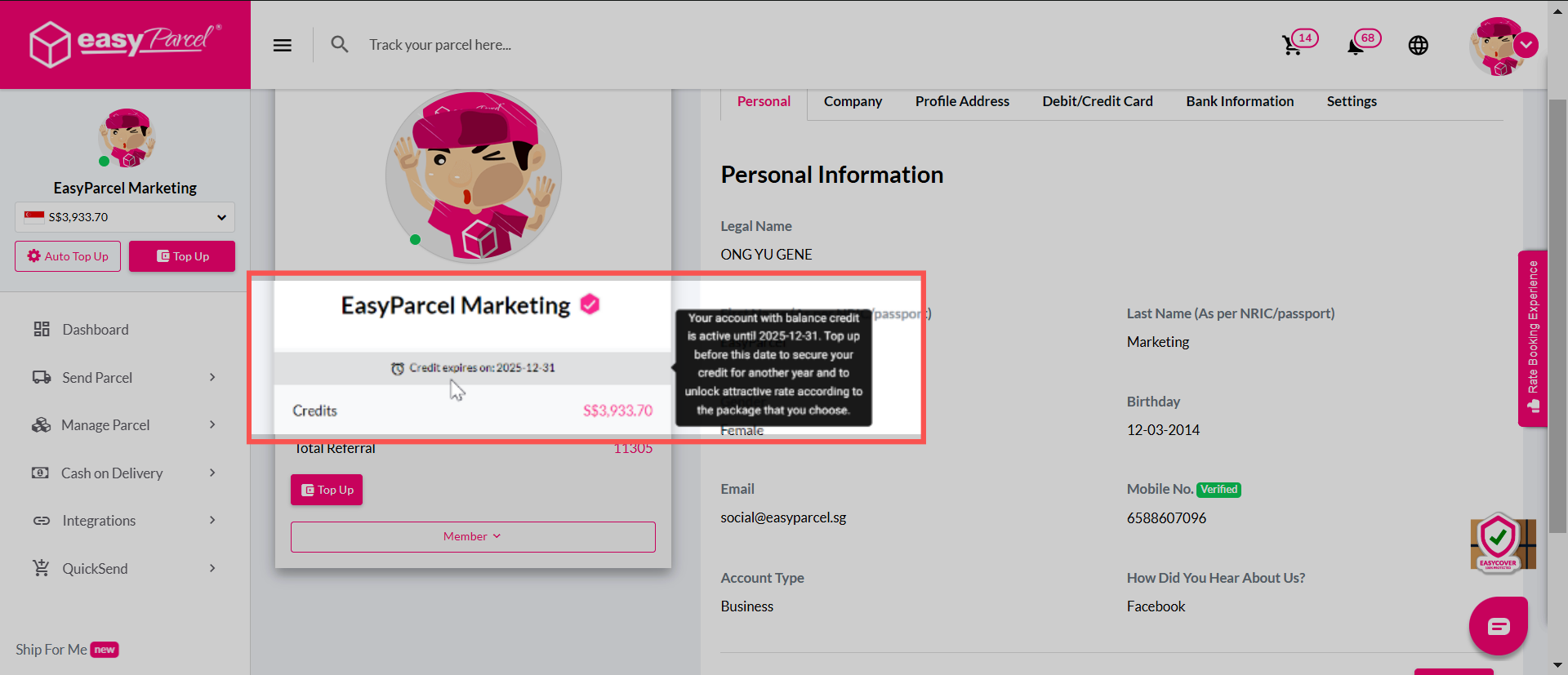Click the EasyParcel logo

pos(125,43)
